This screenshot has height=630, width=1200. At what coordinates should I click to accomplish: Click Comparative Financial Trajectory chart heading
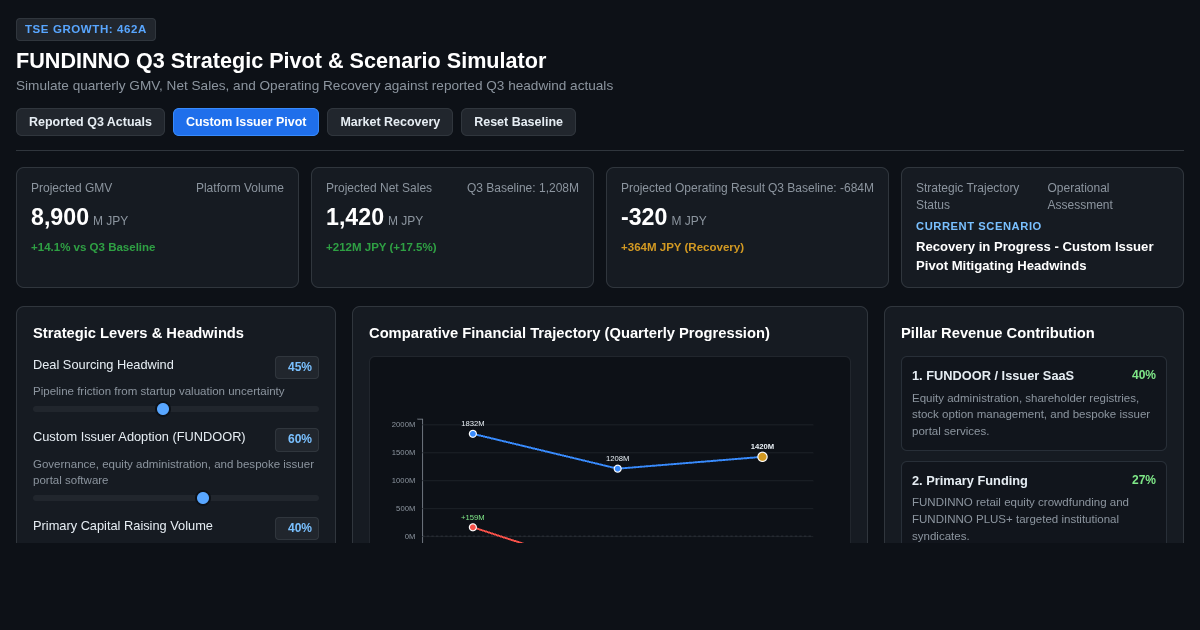[569, 333]
